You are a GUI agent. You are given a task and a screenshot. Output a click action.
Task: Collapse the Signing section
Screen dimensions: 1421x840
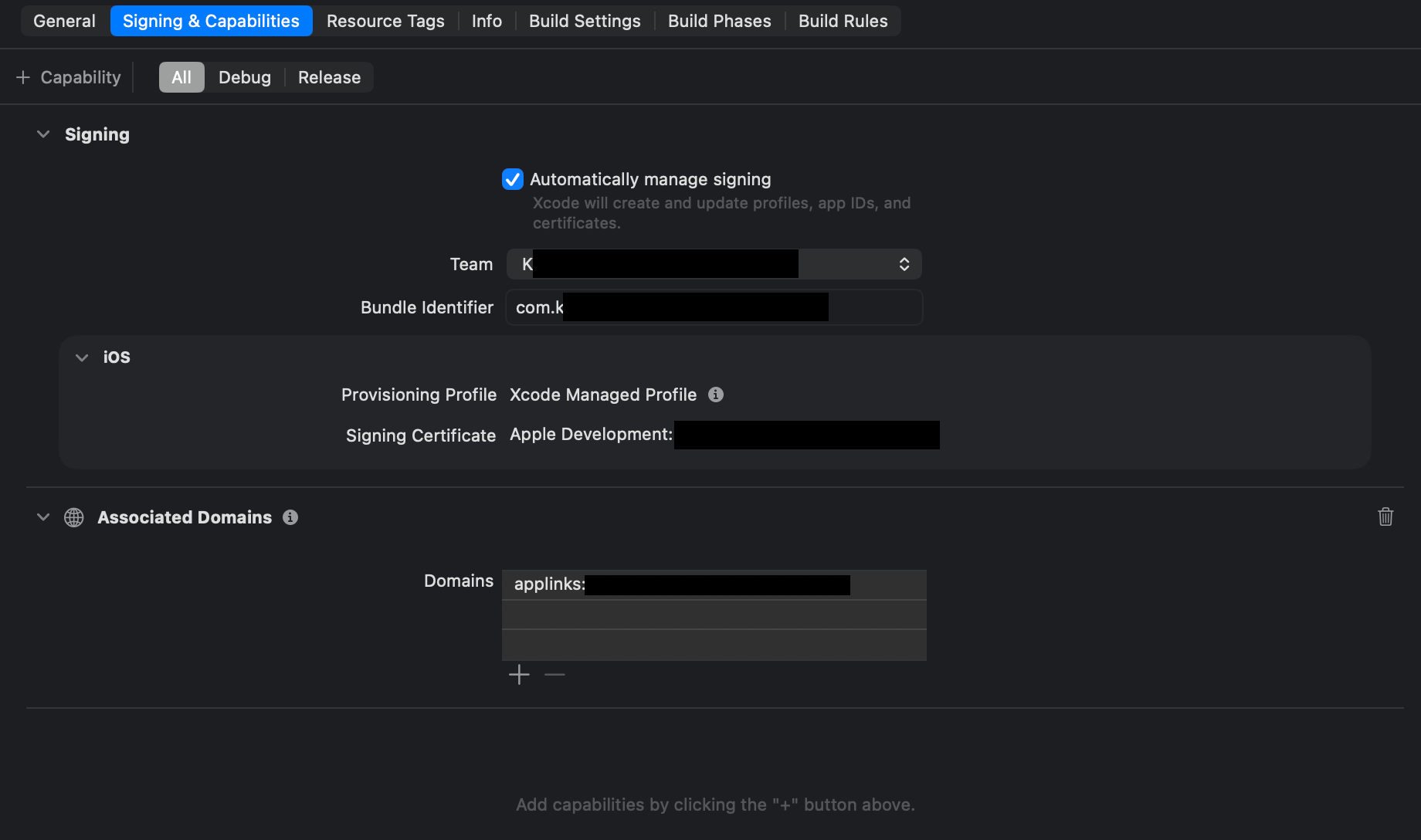43,134
